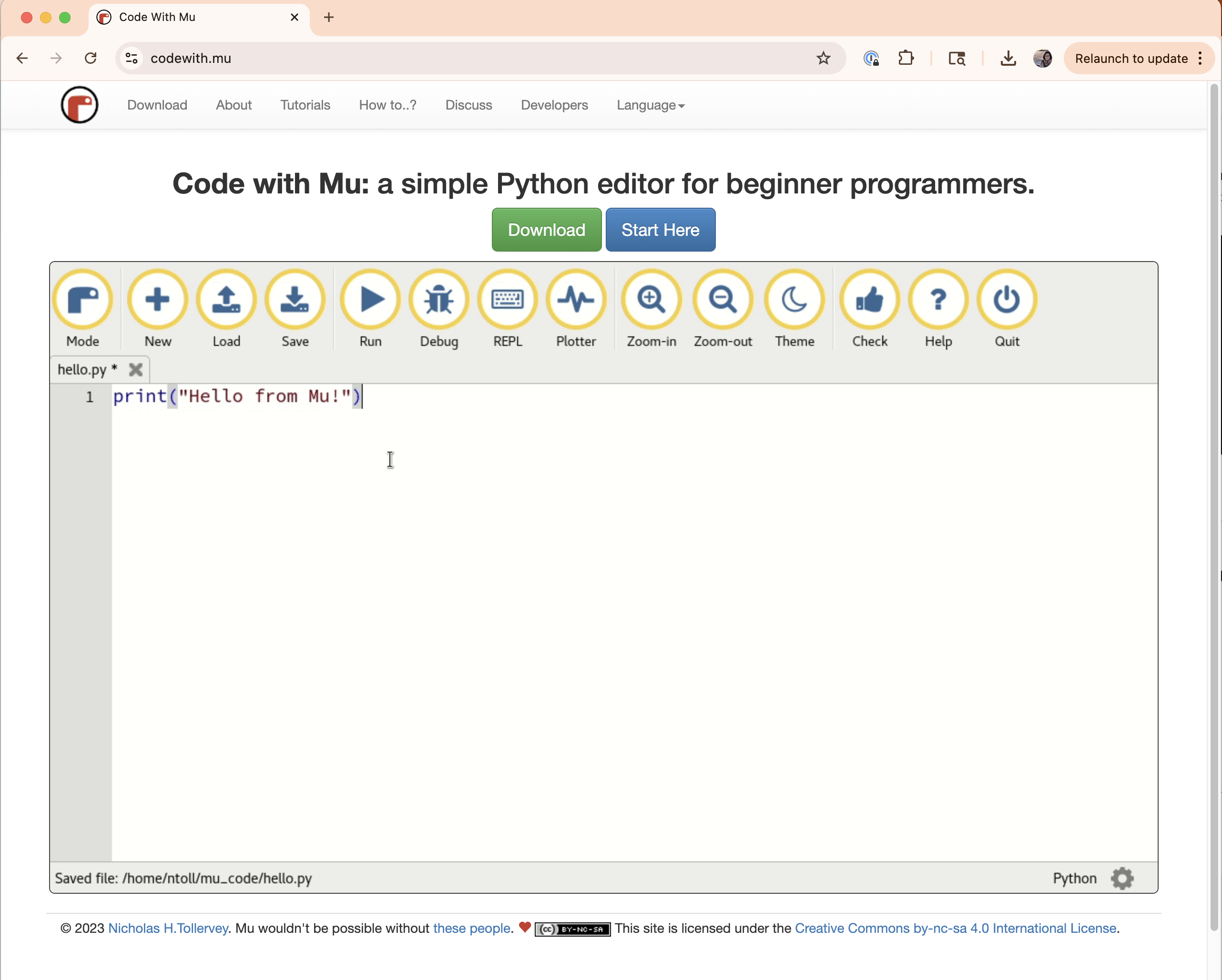Click the green Download button
Image resolution: width=1222 pixels, height=980 pixels.
tap(546, 230)
